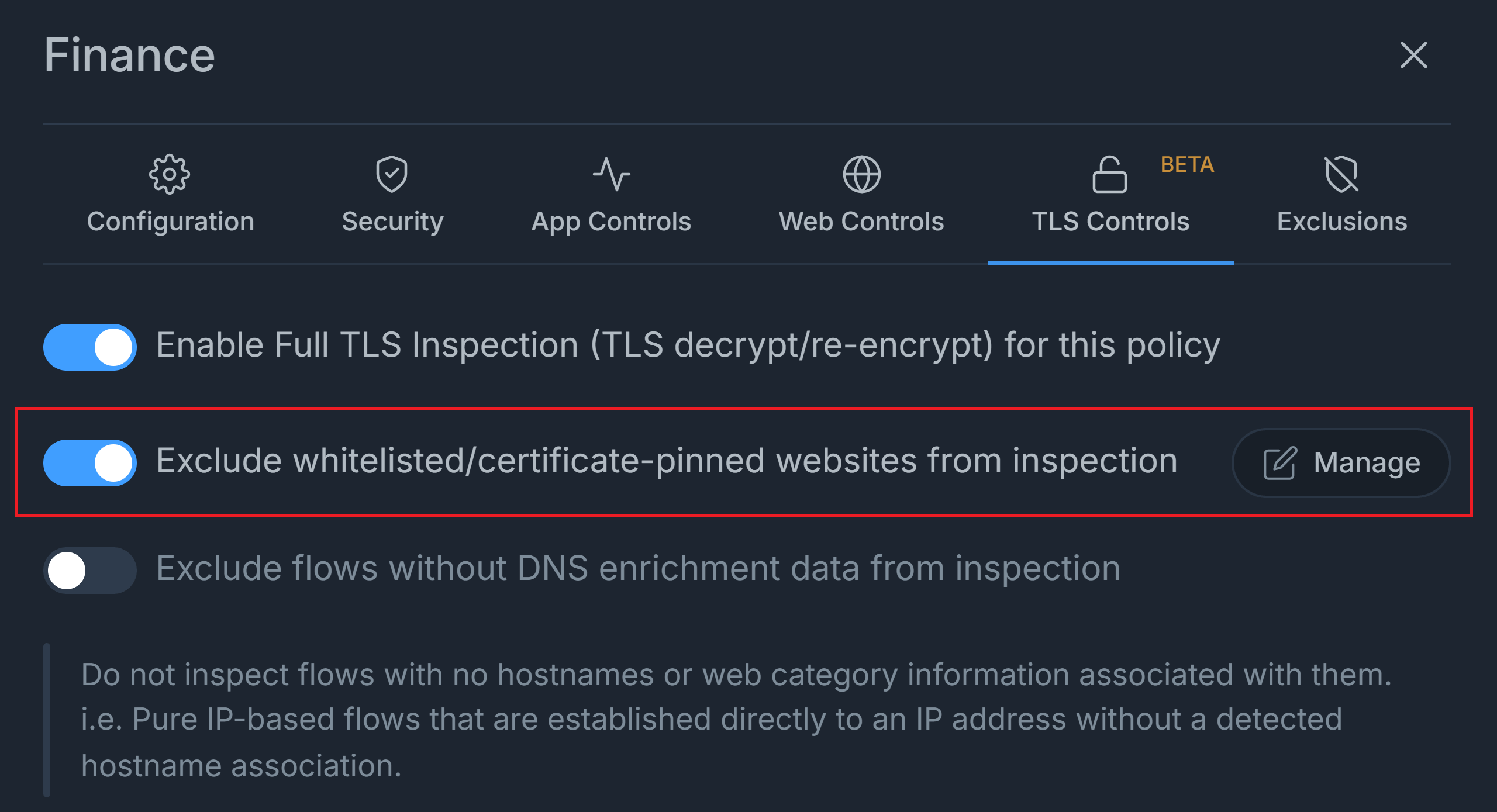Click the BETA badge on TLS Controls
Viewport: 1497px width, 812px height.
click(x=1187, y=165)
